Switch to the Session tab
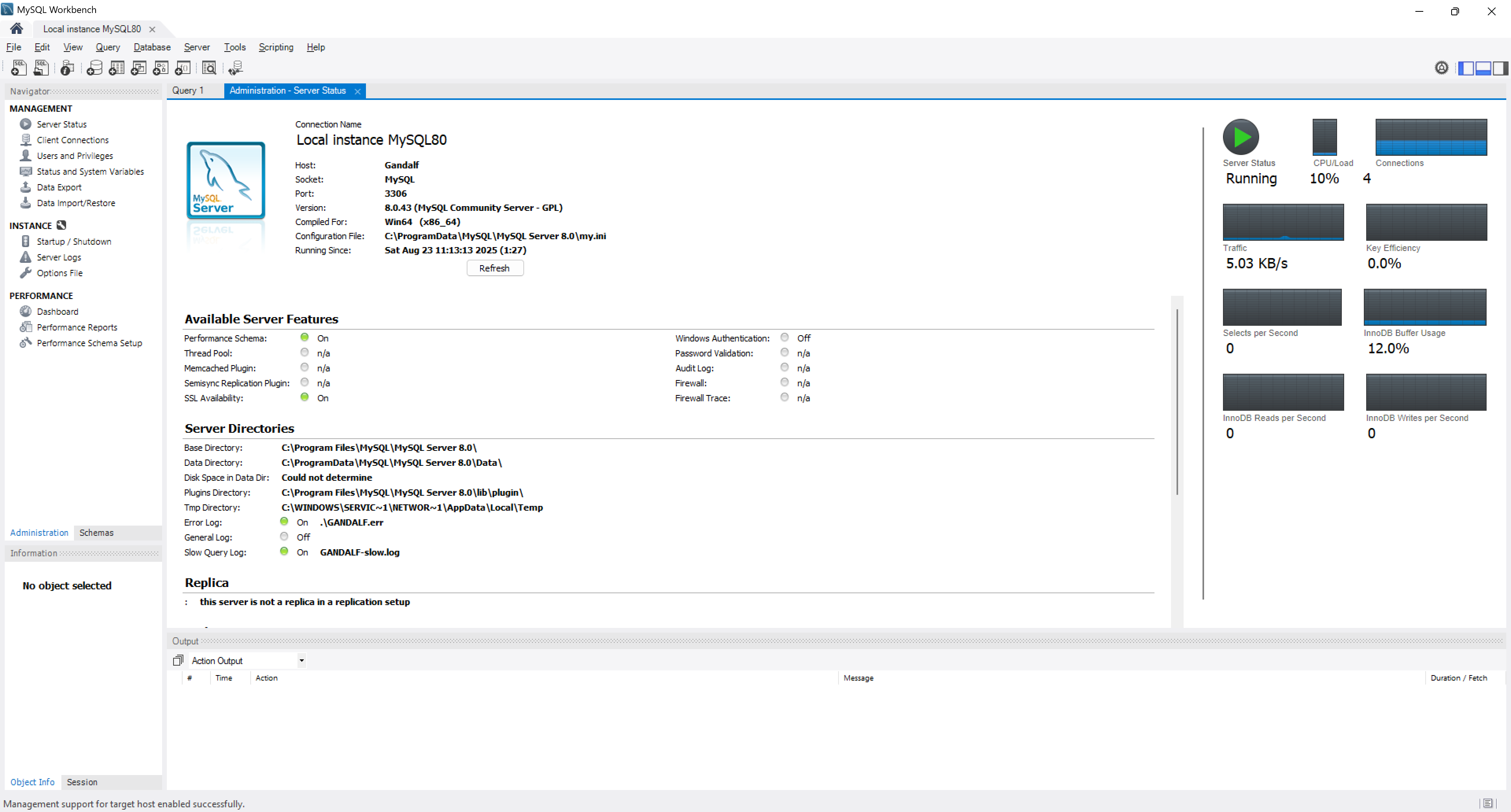 pos(81,782)
